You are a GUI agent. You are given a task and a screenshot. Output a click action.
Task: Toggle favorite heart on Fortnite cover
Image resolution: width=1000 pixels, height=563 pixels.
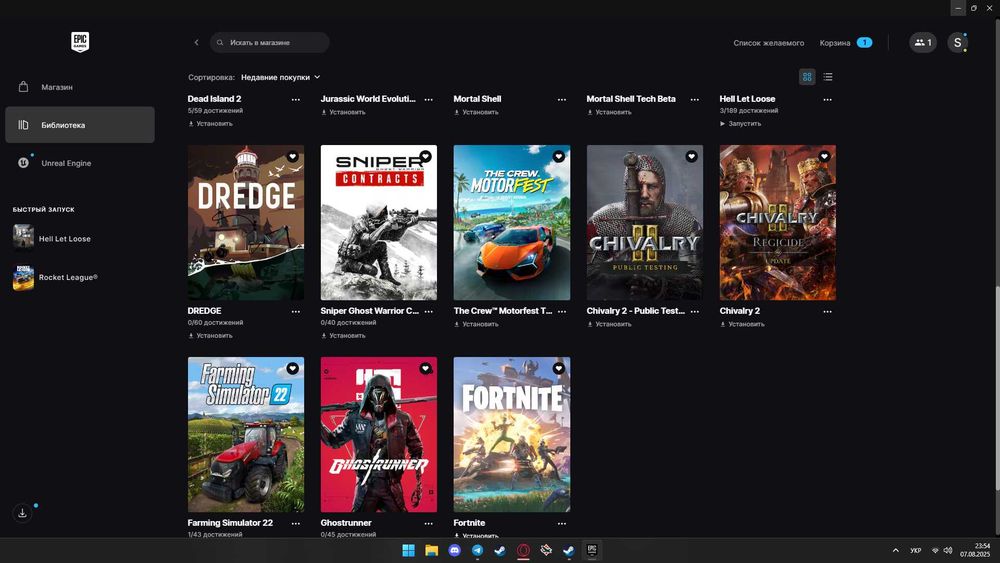click(559, 369)
